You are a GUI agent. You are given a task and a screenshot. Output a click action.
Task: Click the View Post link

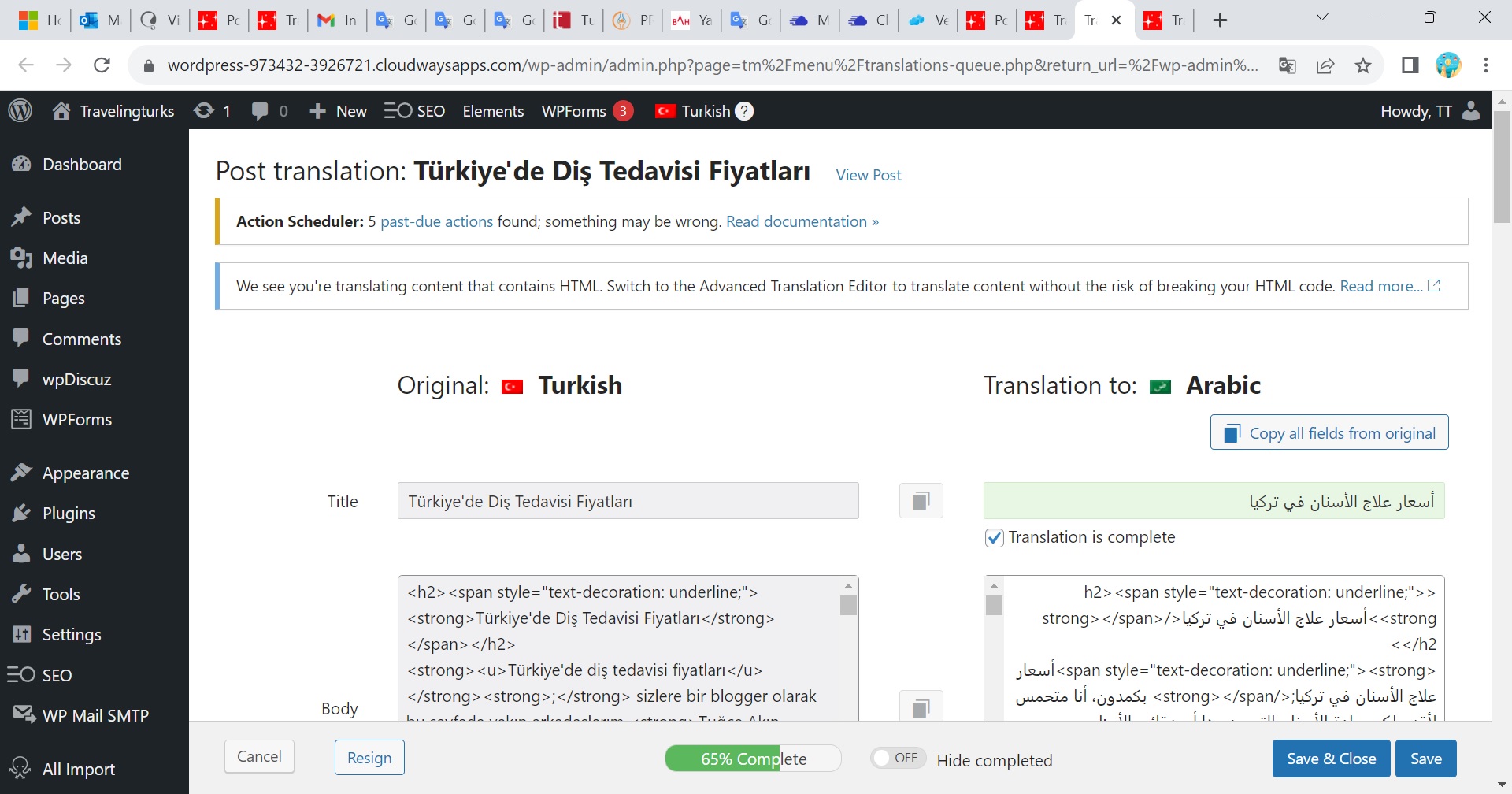pyautogui.click(x=869, y=175)
